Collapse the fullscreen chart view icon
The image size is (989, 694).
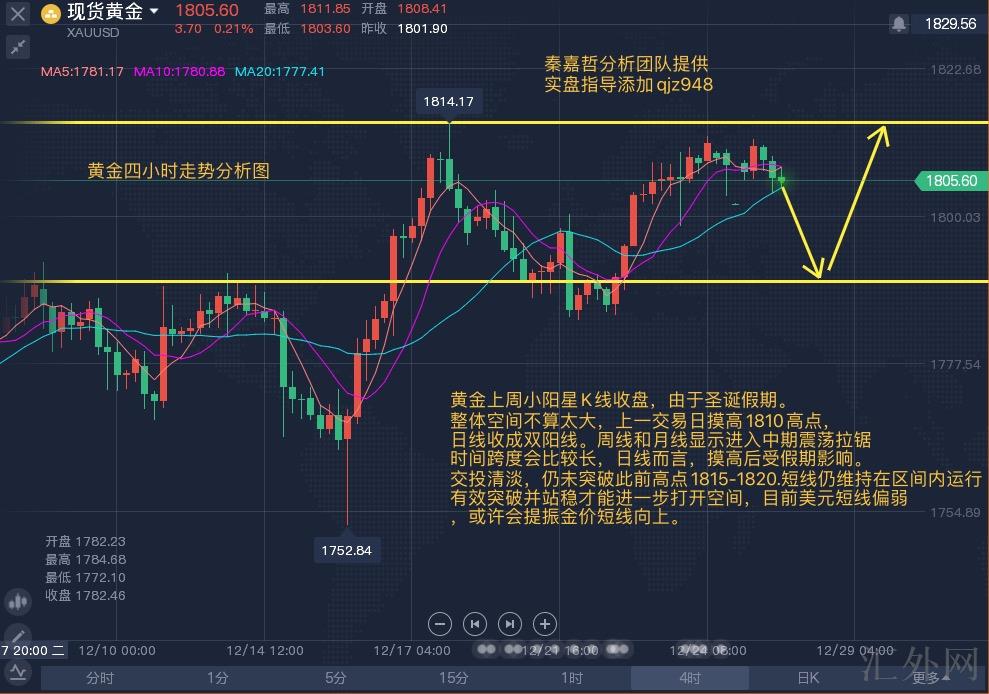[18, 47]
